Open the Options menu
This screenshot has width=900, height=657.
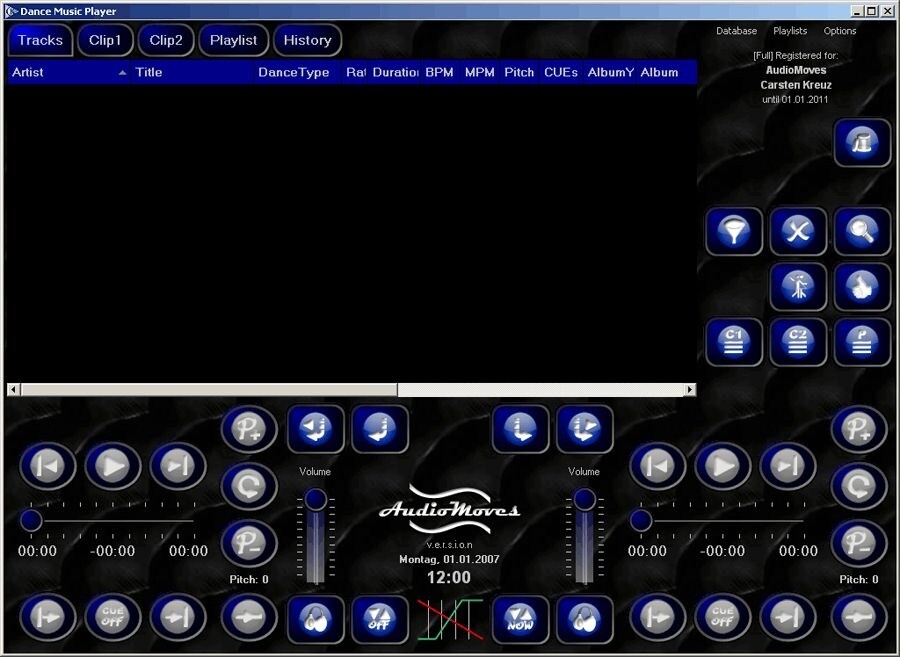click(840, 31)
